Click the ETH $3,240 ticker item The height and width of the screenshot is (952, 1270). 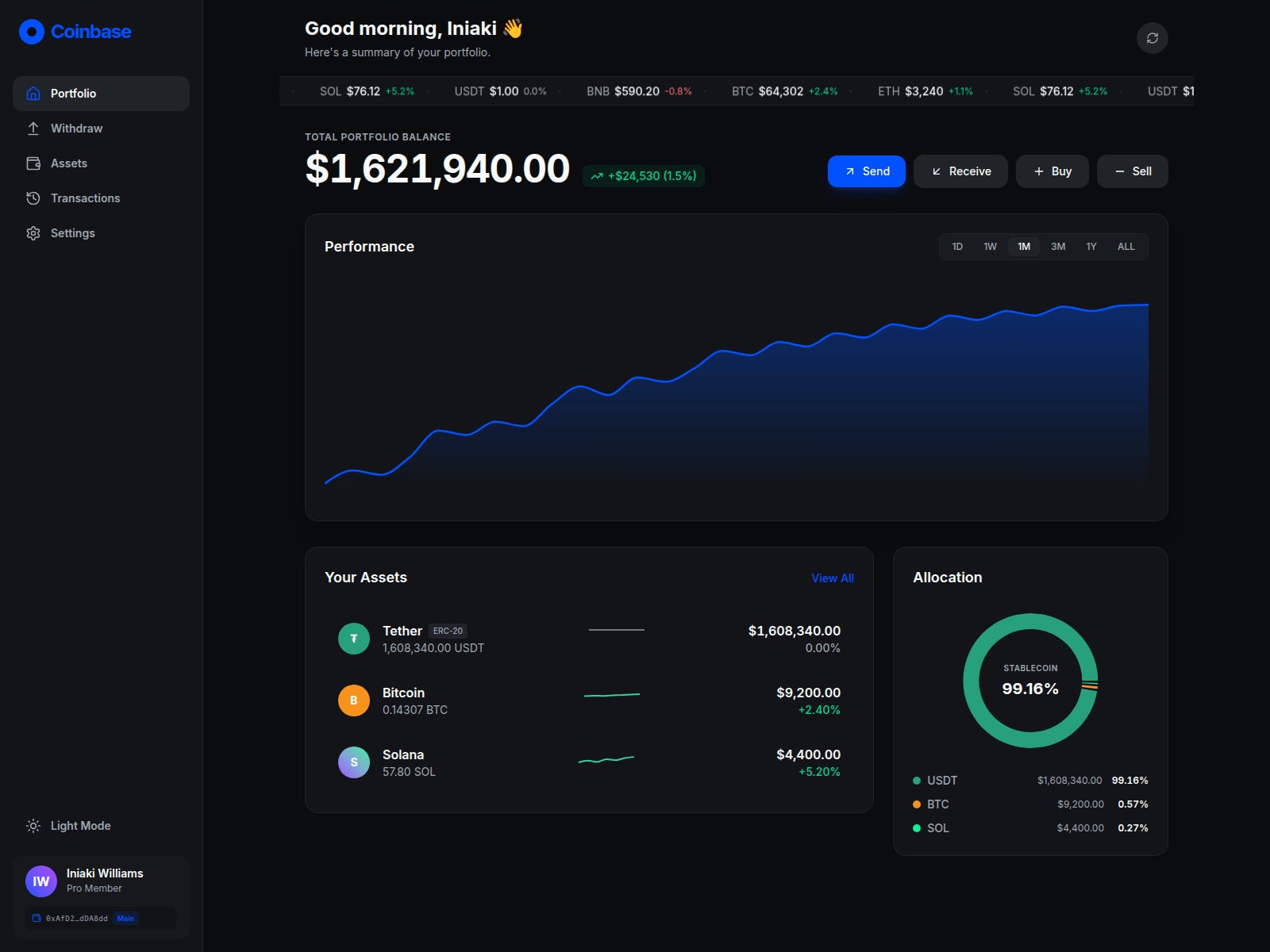[x=926, y=91]
